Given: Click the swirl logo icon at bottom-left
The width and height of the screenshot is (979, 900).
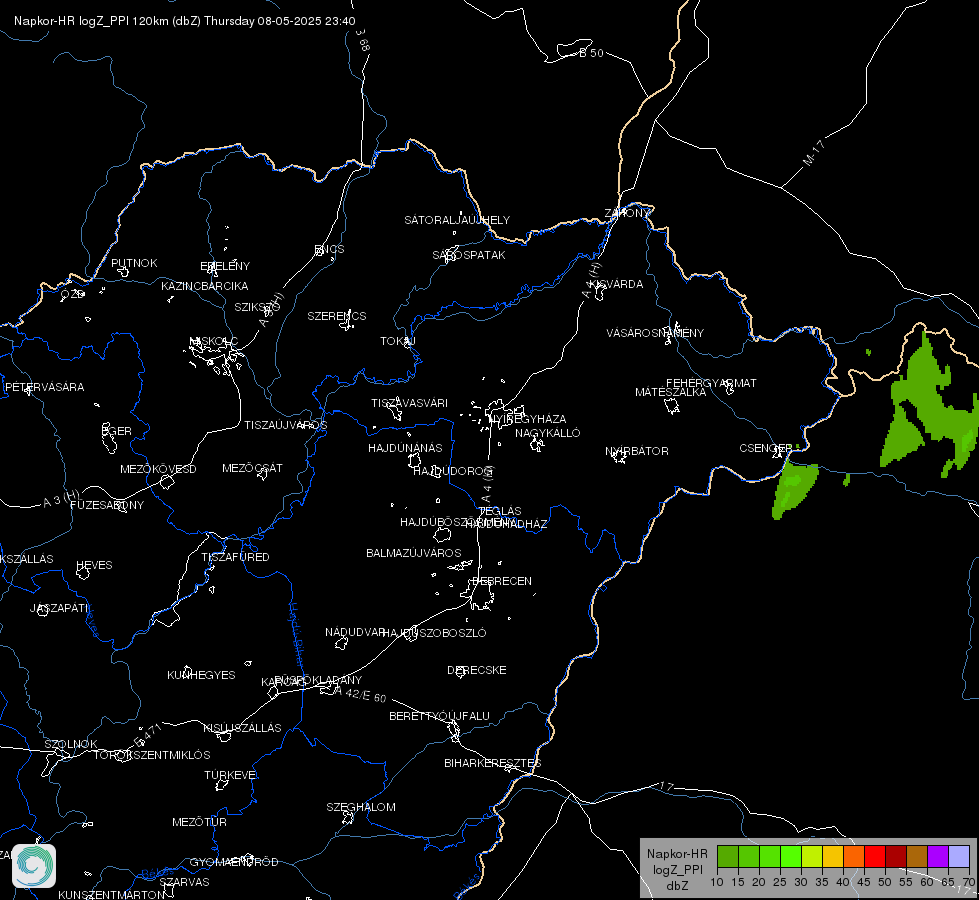Looking at the screenshot, I should (x=34, y=866).
